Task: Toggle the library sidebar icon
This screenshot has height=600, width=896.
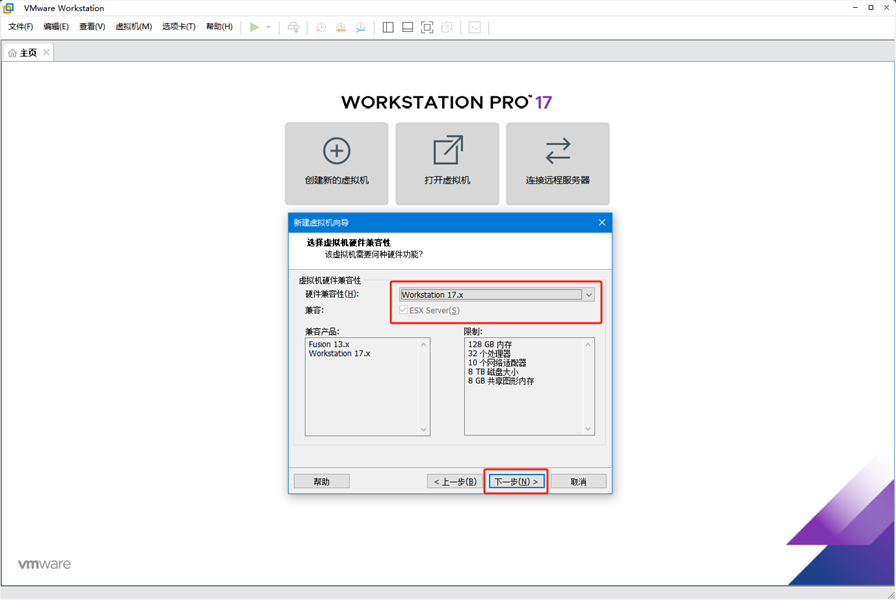Action: coord(388,27)
